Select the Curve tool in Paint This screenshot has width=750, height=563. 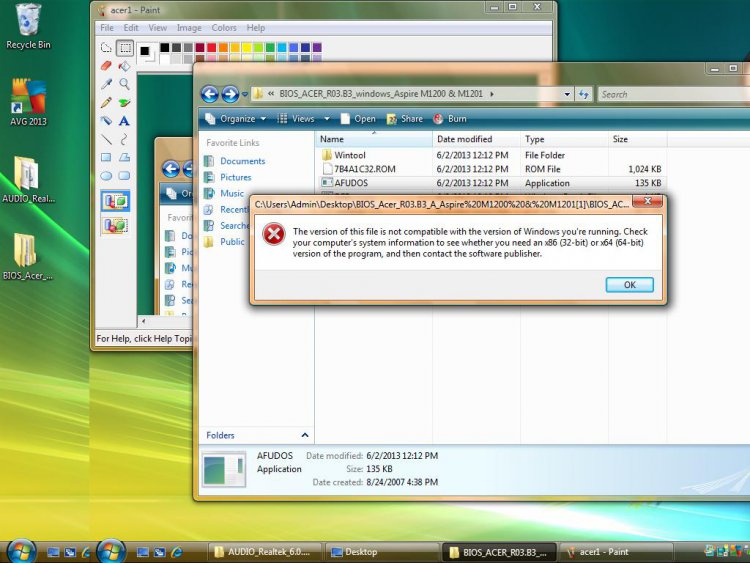125,139
